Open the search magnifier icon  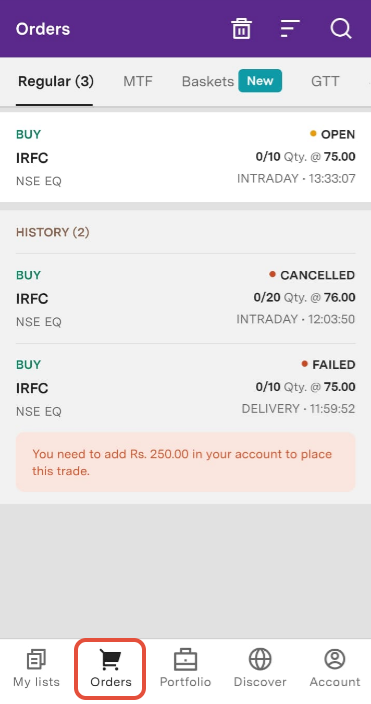(x=341, y=29)
